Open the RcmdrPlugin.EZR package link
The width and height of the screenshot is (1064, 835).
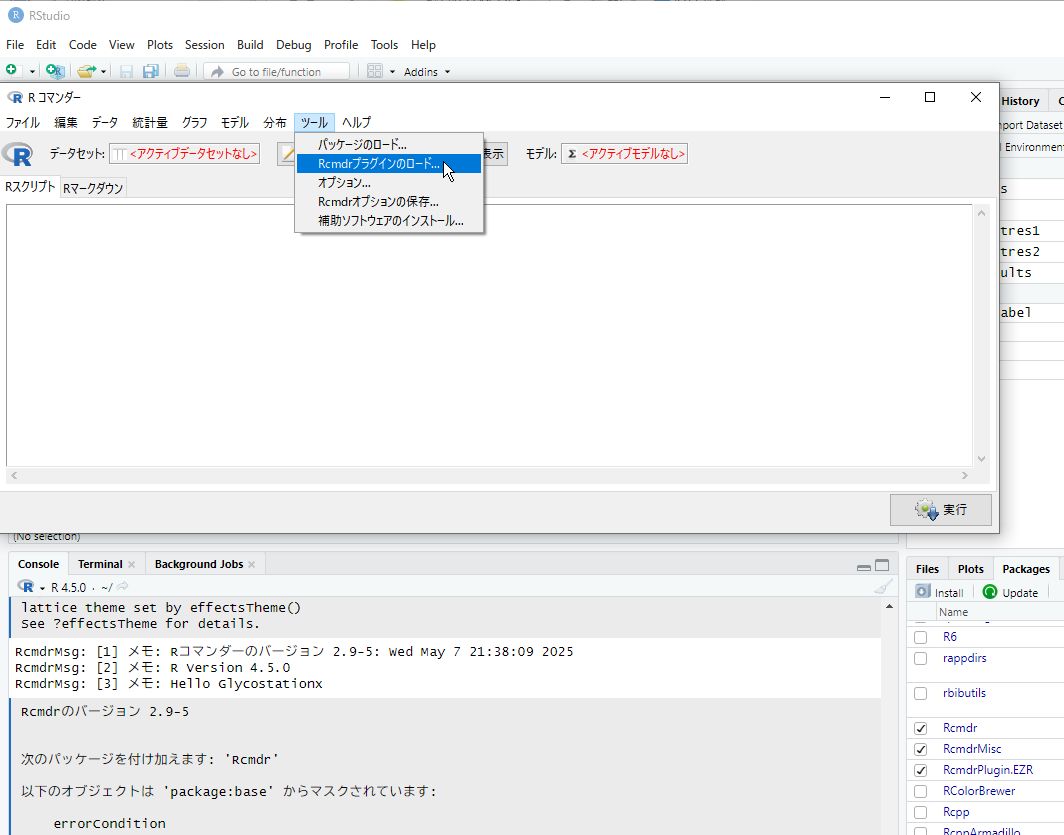[x=988, y=771]
